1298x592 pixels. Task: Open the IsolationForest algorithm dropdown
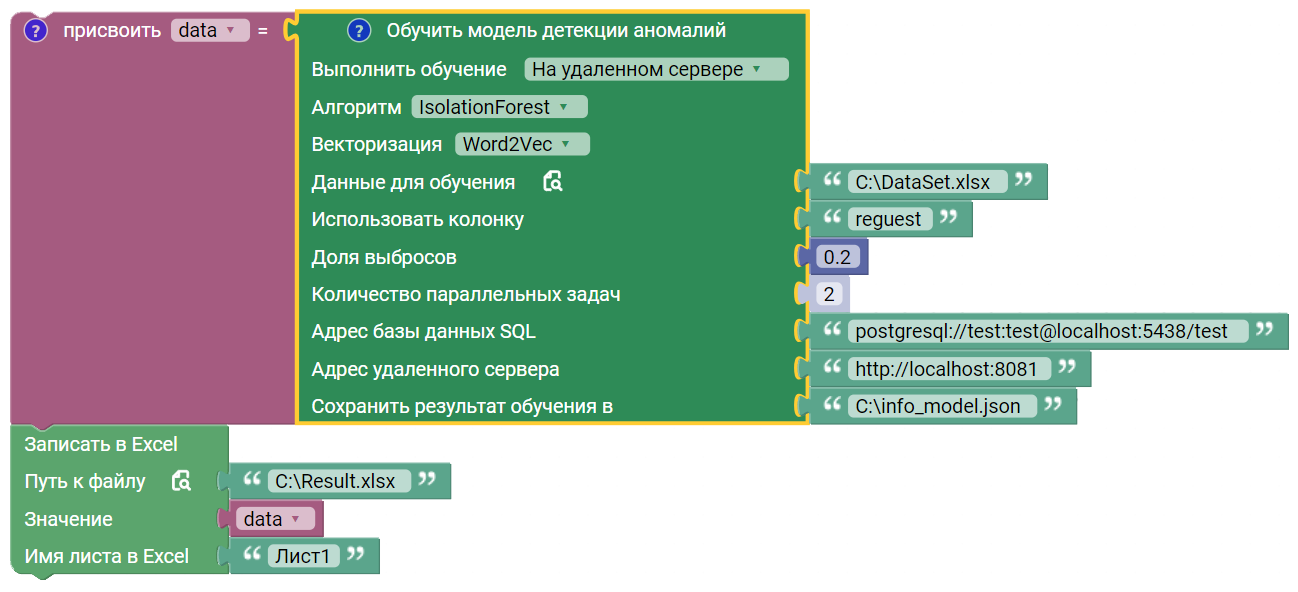click(x=499, y=107)
